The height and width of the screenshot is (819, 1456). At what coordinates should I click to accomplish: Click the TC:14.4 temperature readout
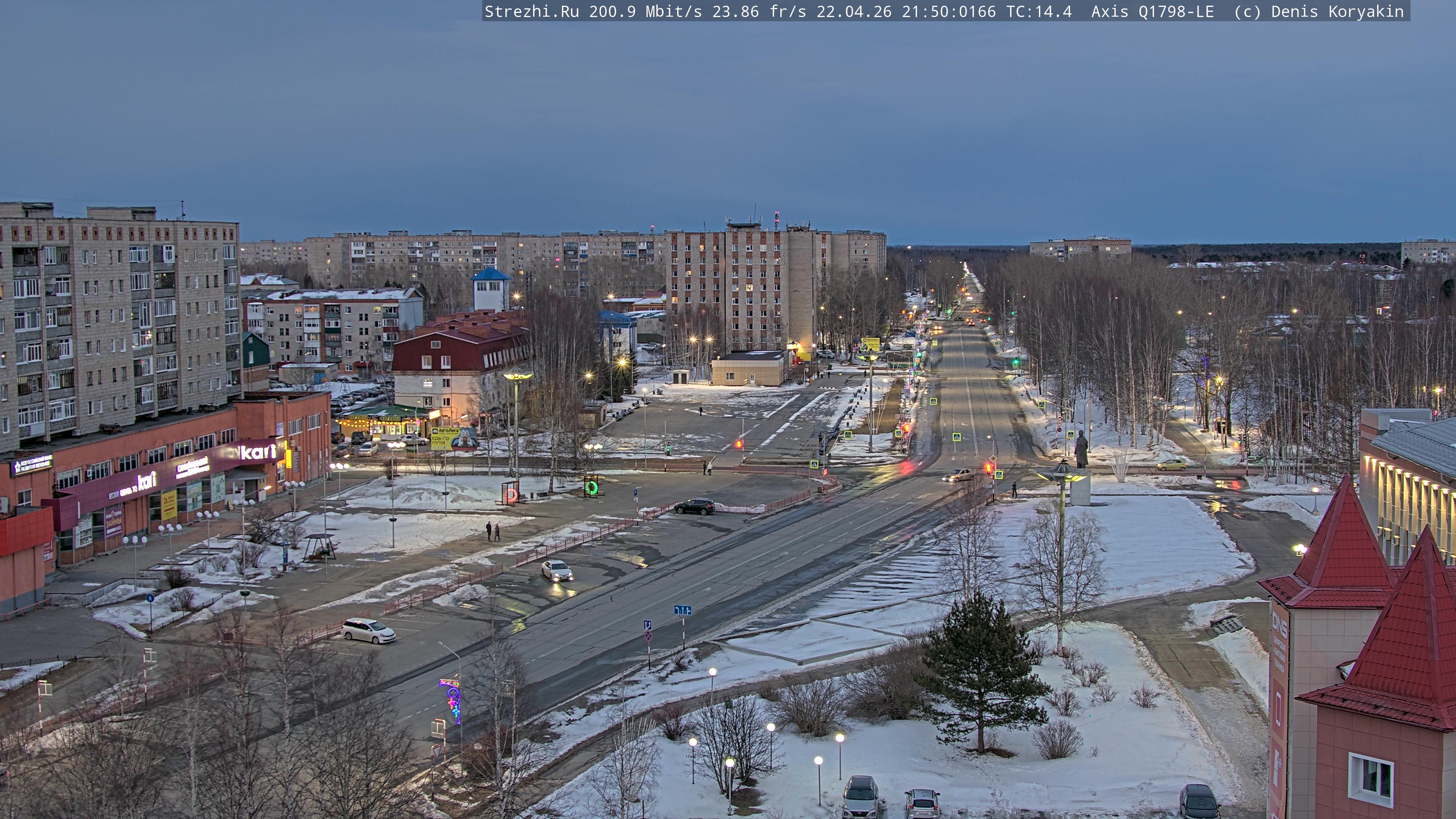[1038, 11]
